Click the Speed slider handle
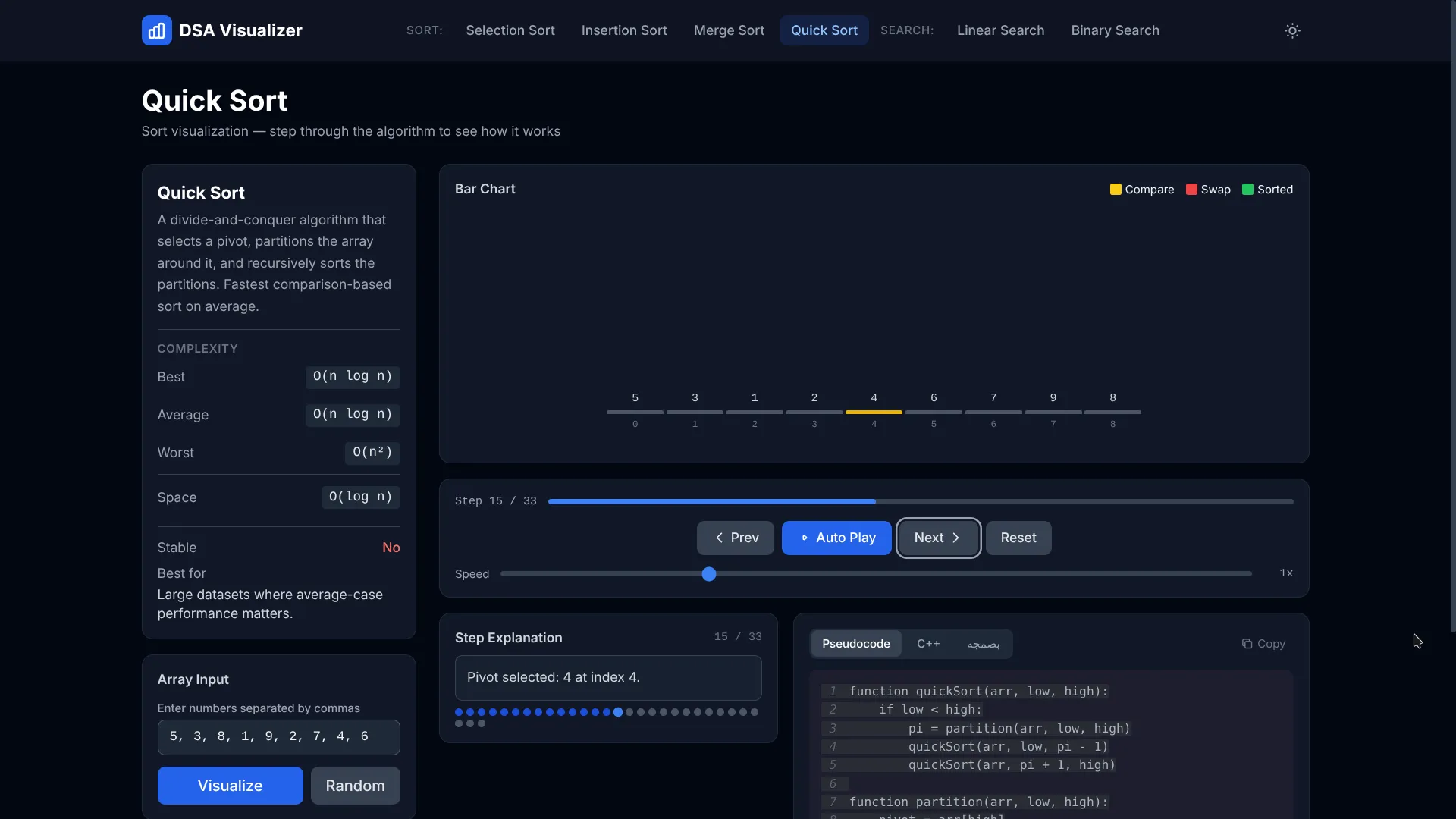The image size is (1456, 819). click(709, 574)
